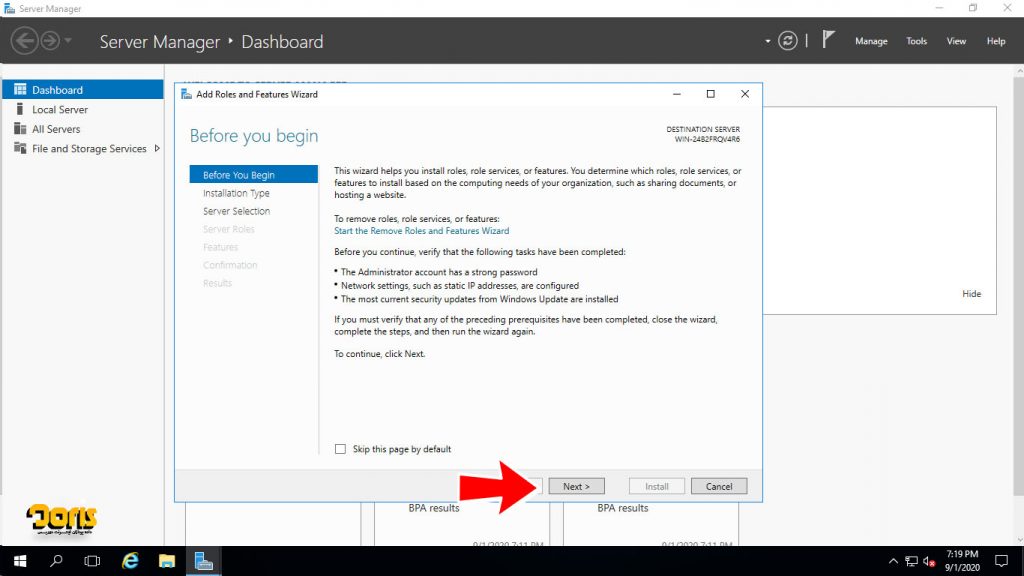1024x576 pixels.
Task: Expand the File and Storage Services arrow
Action: click(x=157, y=148)
